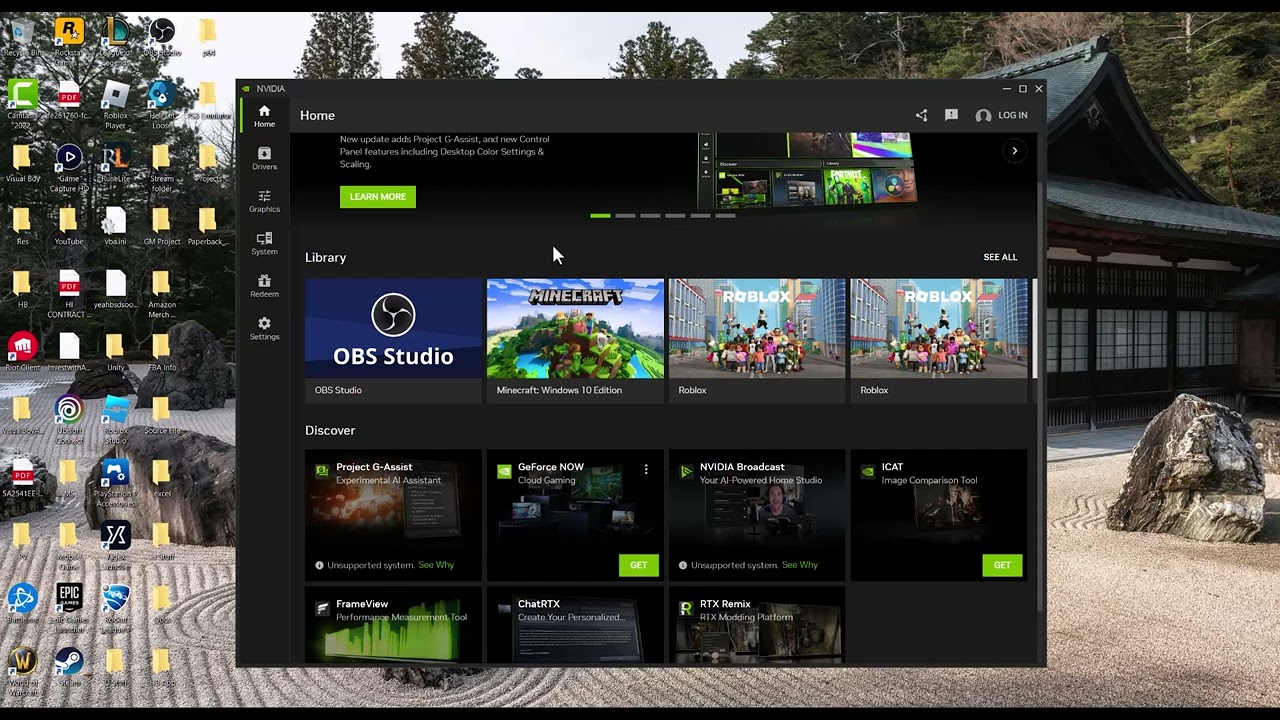This screenshot has height=720, width=1280.
Task: Select the Epic Games Launcher desktop shortcut
Action: (x=69, y=608)
